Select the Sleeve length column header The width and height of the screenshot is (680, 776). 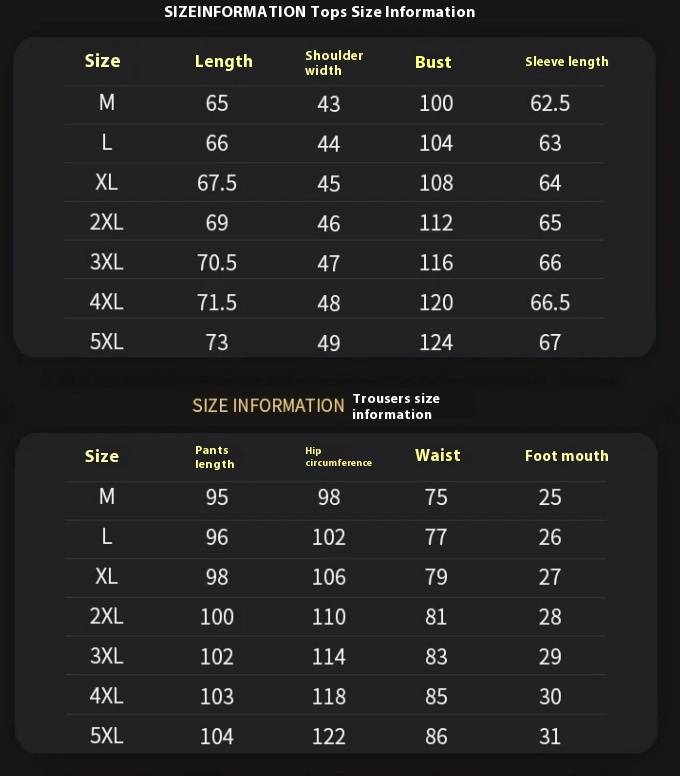(x=566, y=62)
